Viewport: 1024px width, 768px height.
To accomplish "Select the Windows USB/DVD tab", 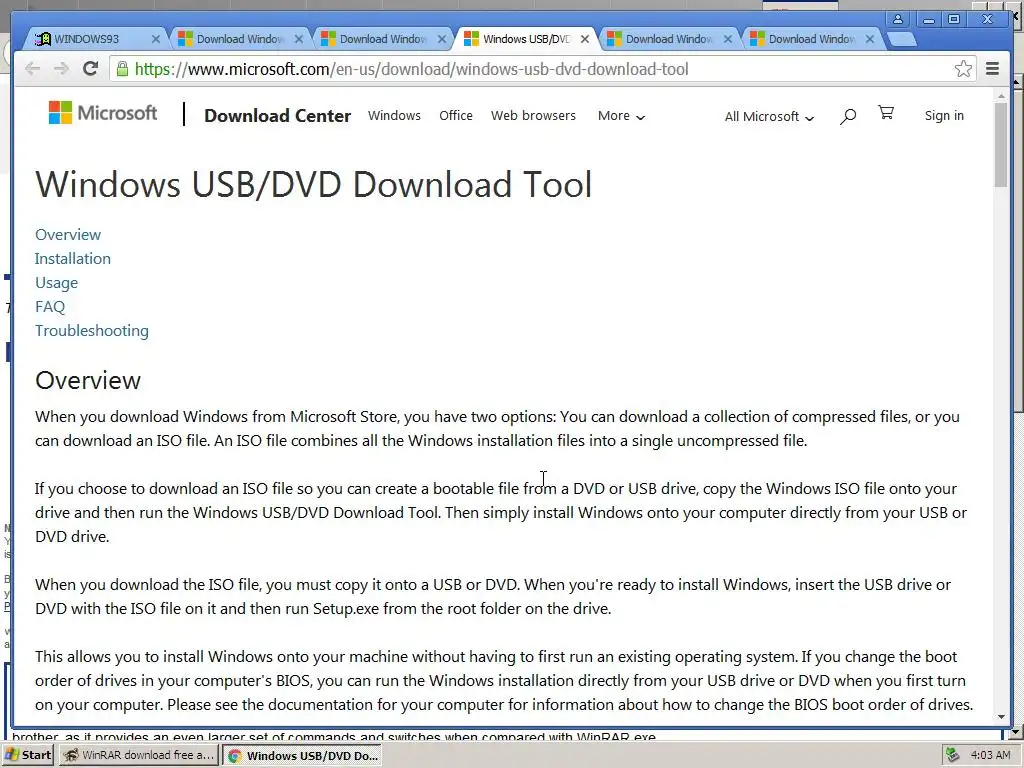I will point(526,39).
